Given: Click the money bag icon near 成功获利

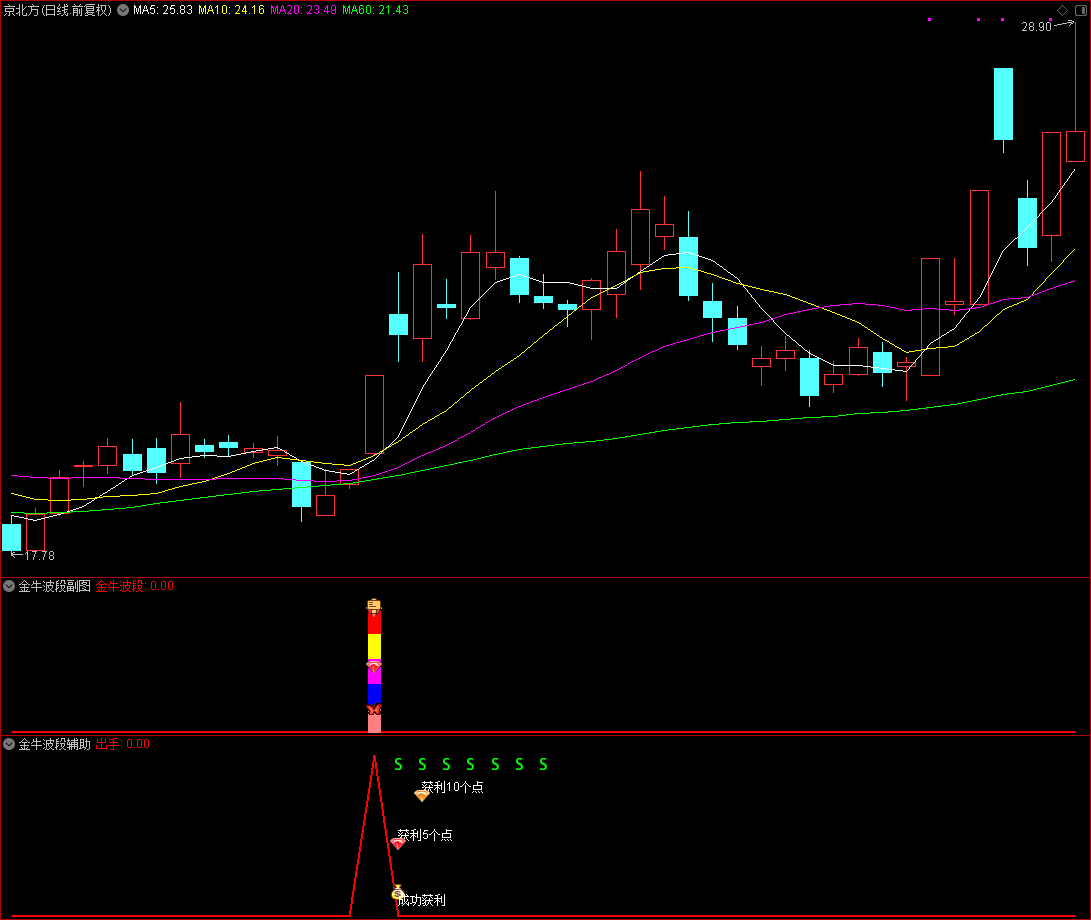Looking at the screenshot, I should (398, 892).
